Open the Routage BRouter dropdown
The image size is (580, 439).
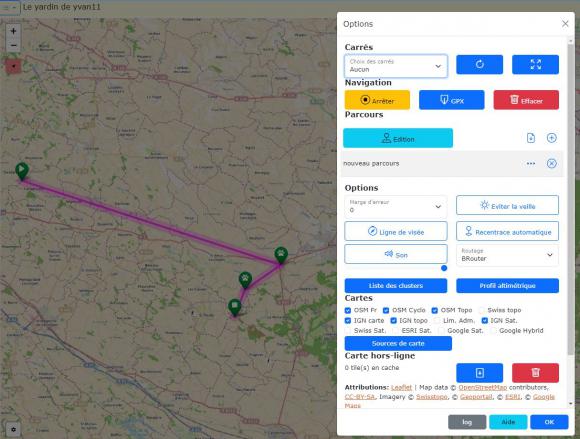pos(507,255)
